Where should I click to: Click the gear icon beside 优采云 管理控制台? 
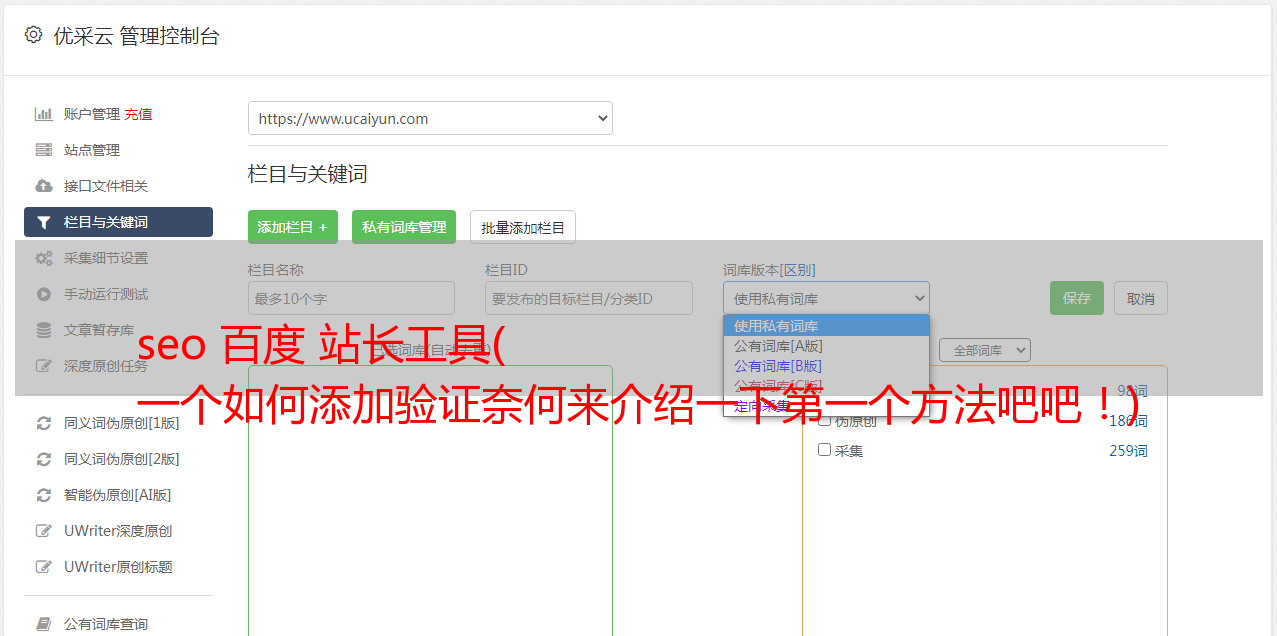(34, 35)
